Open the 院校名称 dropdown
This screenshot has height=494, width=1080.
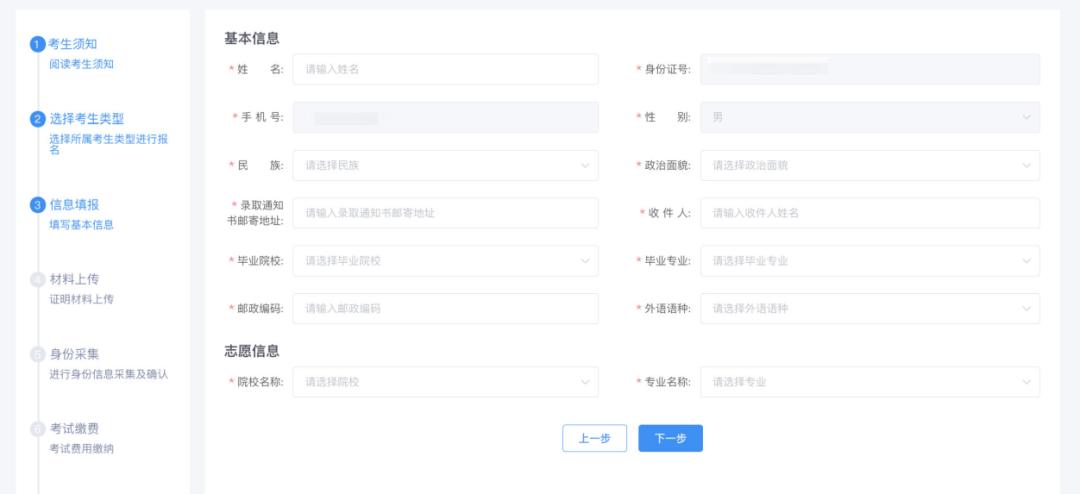[446, 382]
